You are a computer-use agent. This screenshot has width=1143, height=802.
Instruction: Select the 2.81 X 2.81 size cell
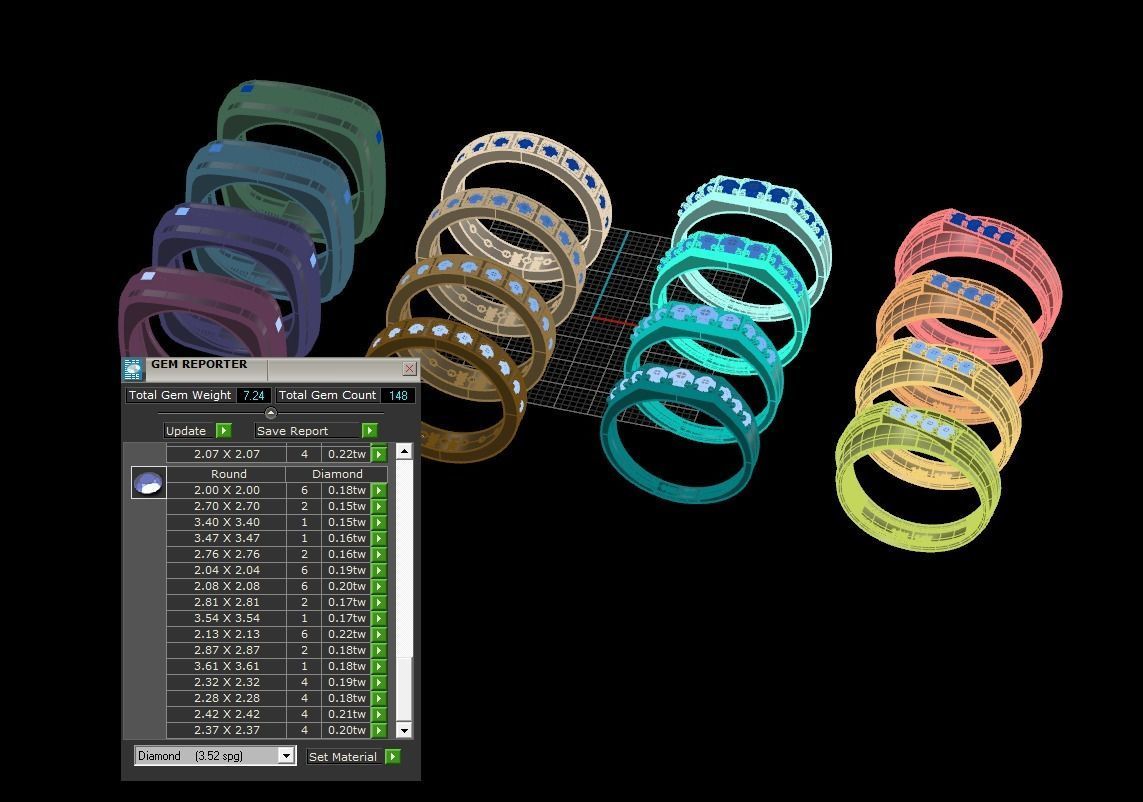click(226, 603)
